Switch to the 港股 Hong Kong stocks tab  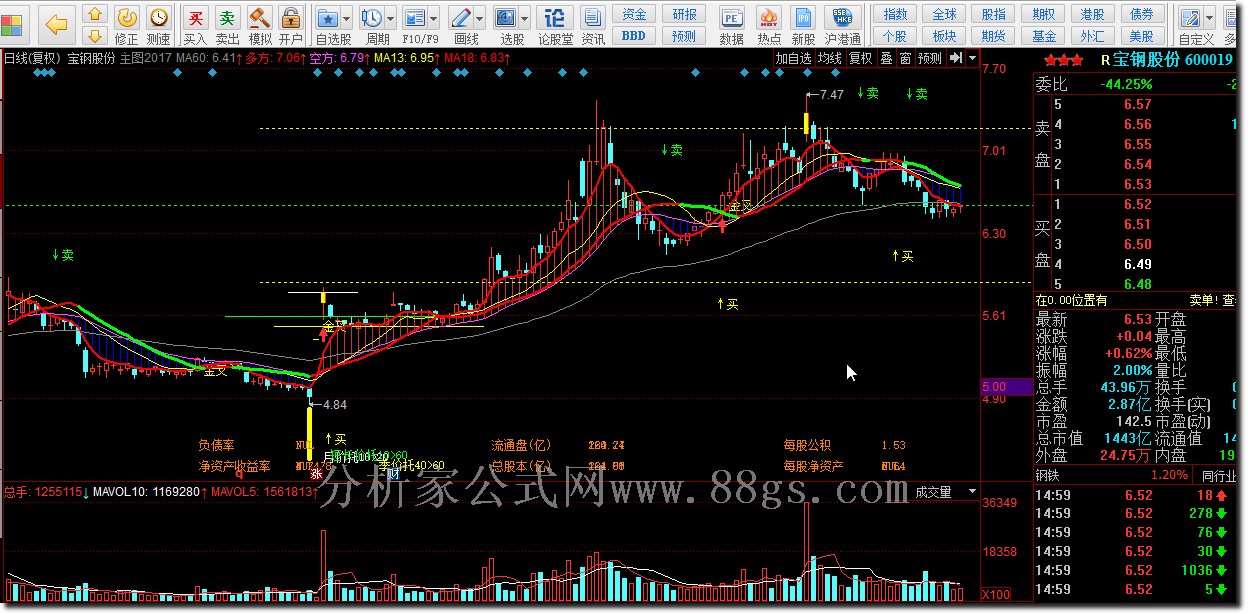1093,14
